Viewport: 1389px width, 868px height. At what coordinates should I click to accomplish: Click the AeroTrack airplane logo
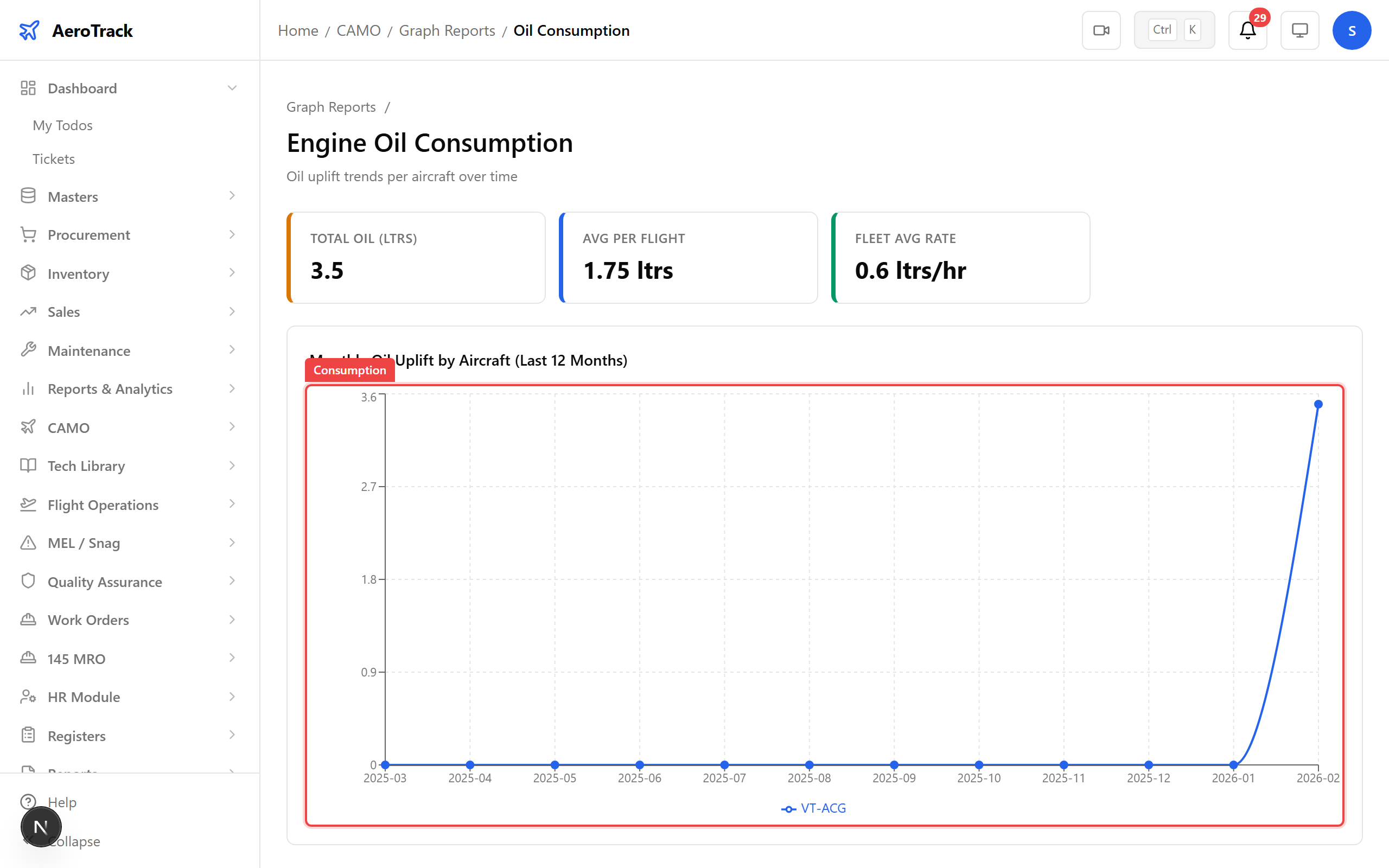[29, 30]
